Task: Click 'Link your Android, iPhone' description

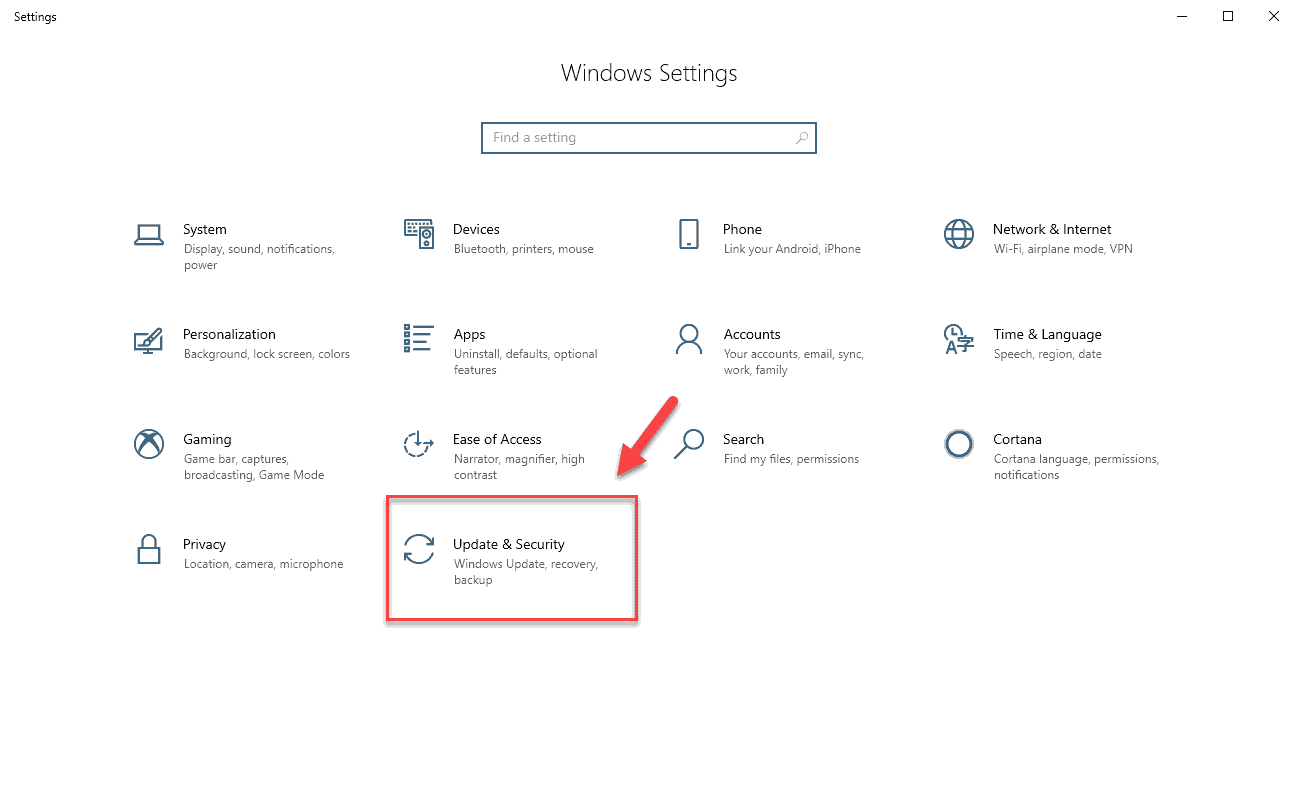Action: click(792, 249)
